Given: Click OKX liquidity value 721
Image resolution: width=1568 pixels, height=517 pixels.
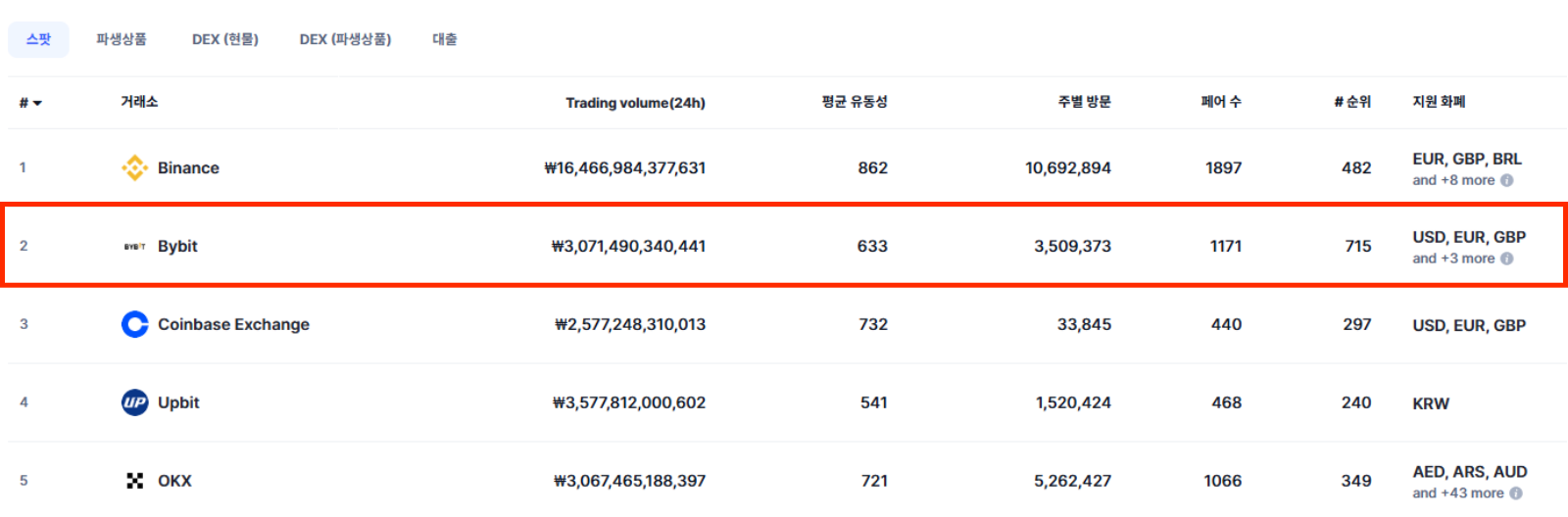Looking at the screenshot, I should point(874,481).
